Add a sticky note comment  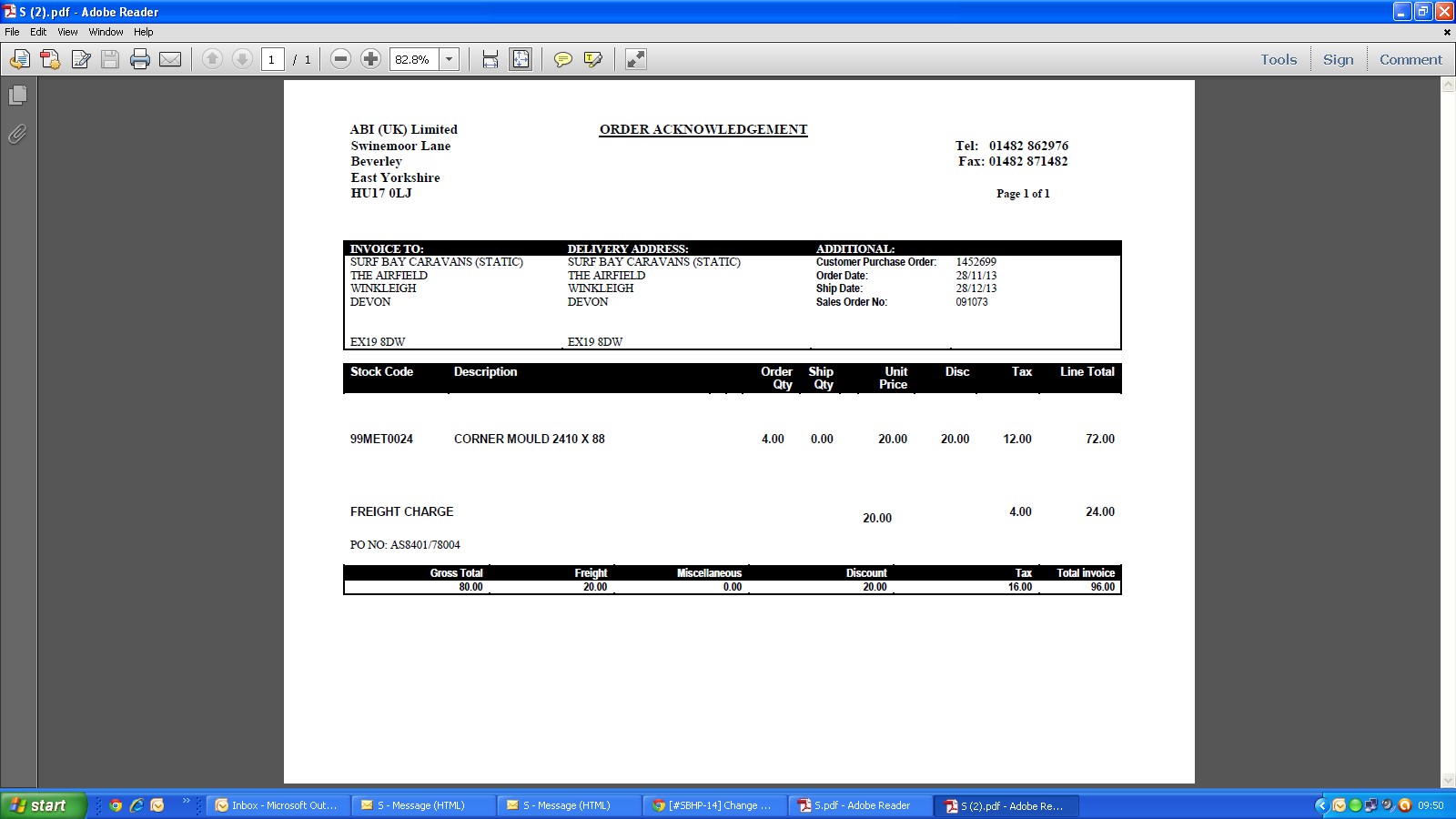563,60
